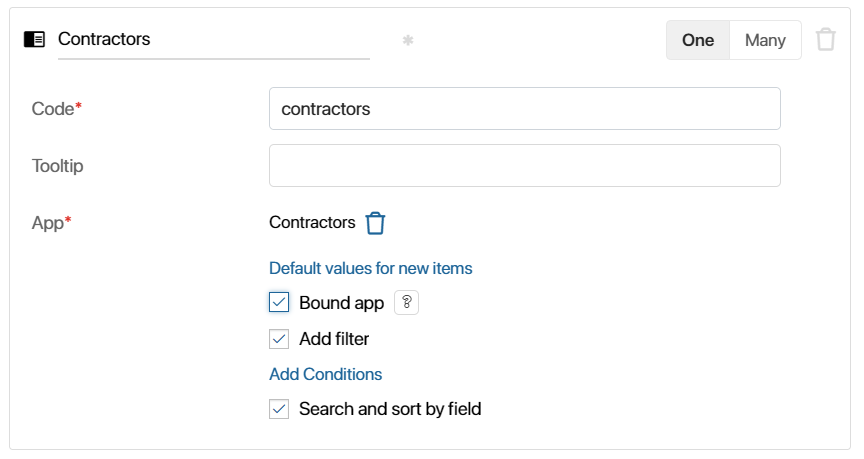The image size is (864, 459).
Task: Remove the linked Contractors app with the blue trash icon
Action: point(375,223)
